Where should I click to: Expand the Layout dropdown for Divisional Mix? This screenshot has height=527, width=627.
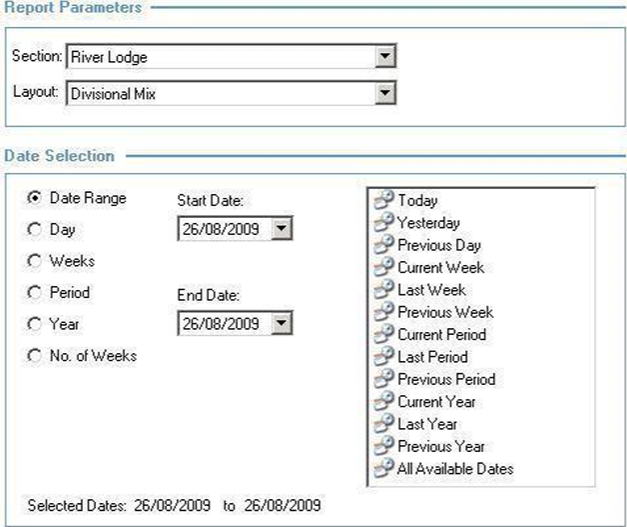click(x=387, y=94)
